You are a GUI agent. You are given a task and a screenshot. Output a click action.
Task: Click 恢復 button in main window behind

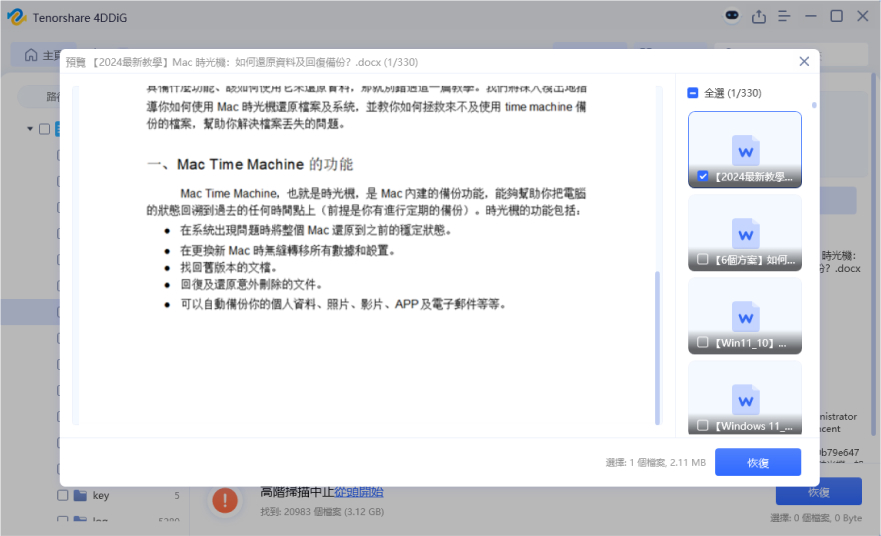(x=819, y=492)
